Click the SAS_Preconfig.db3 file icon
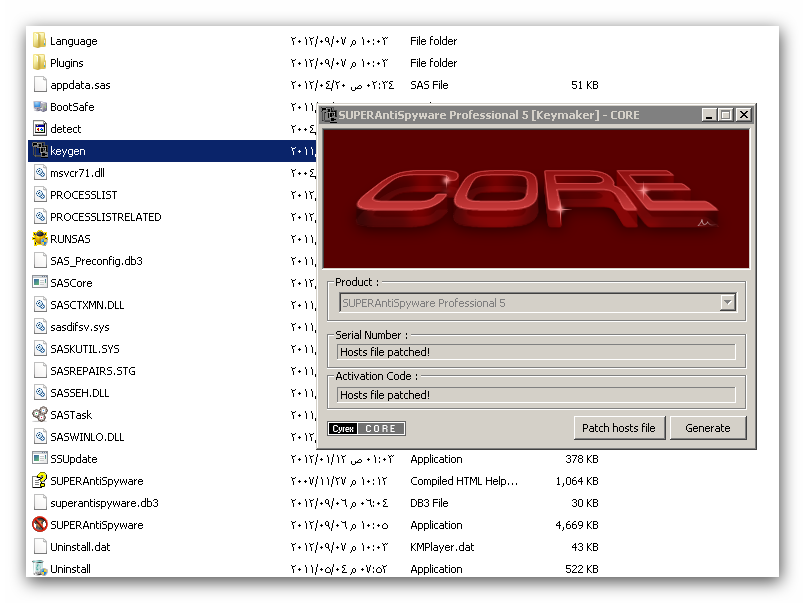805x603 pixels. pos(40,260)
